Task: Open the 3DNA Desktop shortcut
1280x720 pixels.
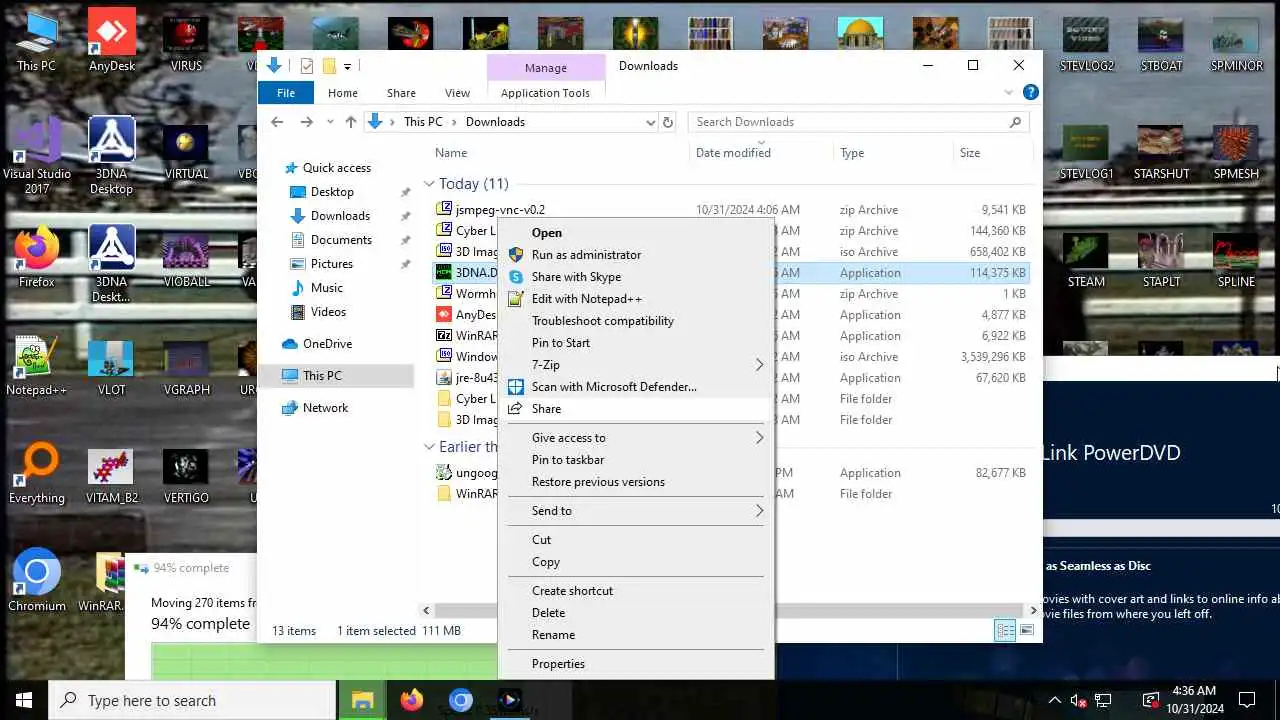Action: click(x=111, y=155)
